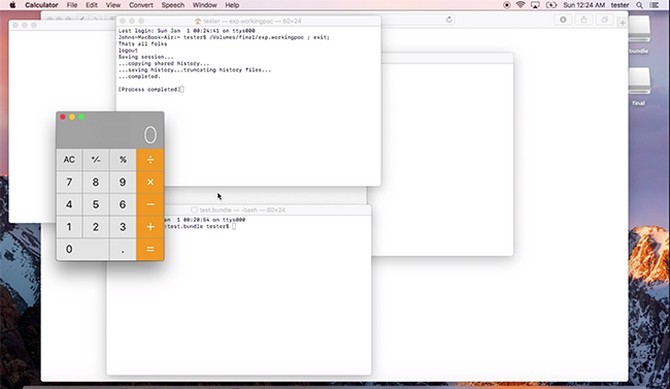Tap digit 2 on Calculator

pyautogui.click(x=96, y=227)
